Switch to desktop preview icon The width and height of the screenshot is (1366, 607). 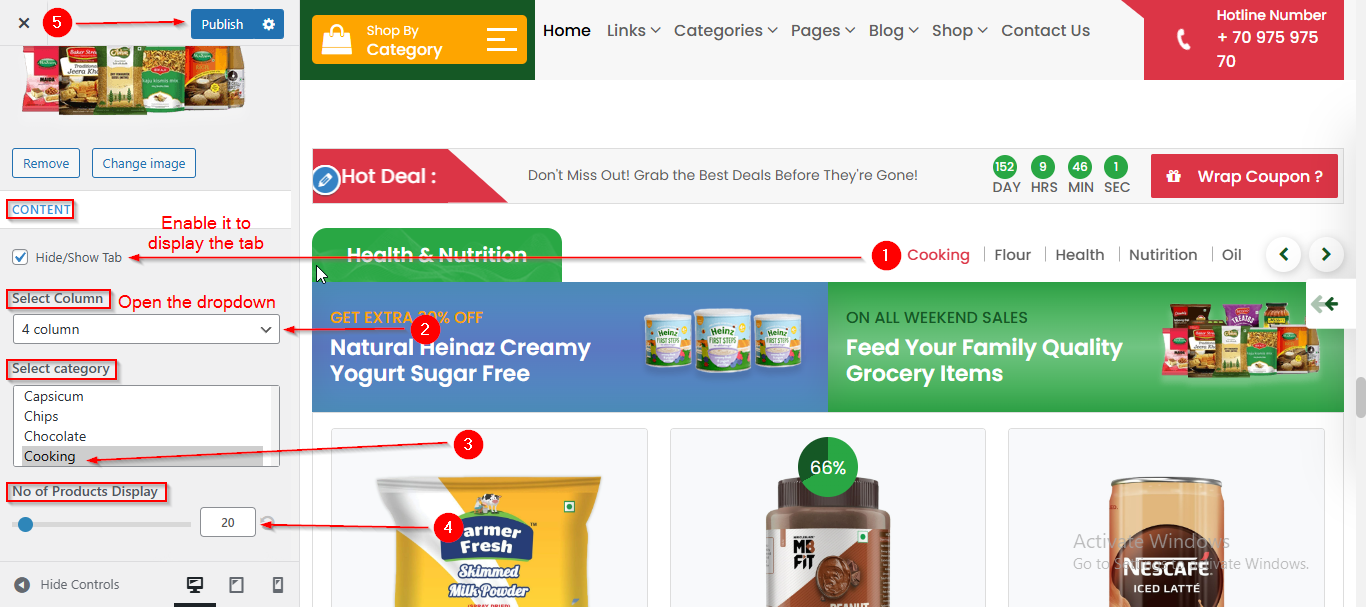[195, 585]
